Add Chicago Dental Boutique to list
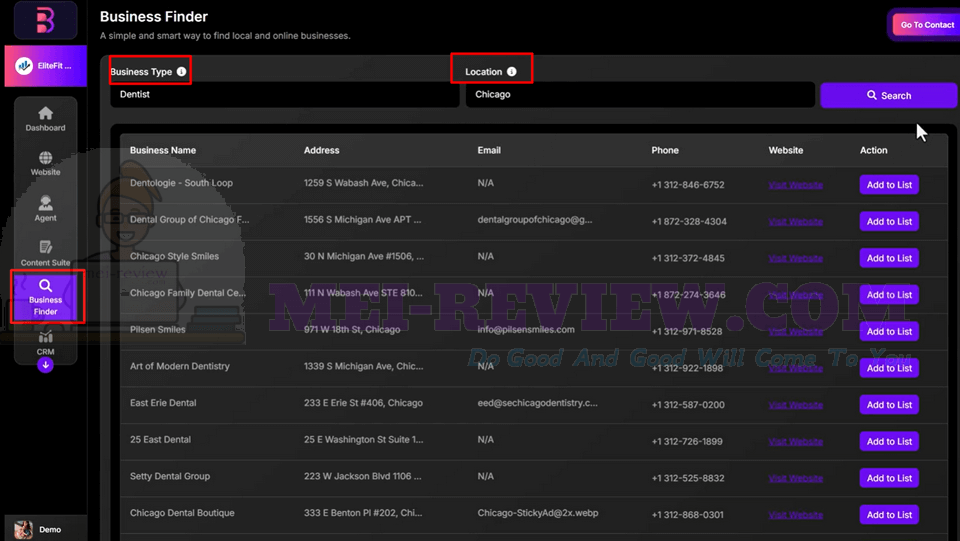Screen dimensions: 960x541 (x=889, y=515)
